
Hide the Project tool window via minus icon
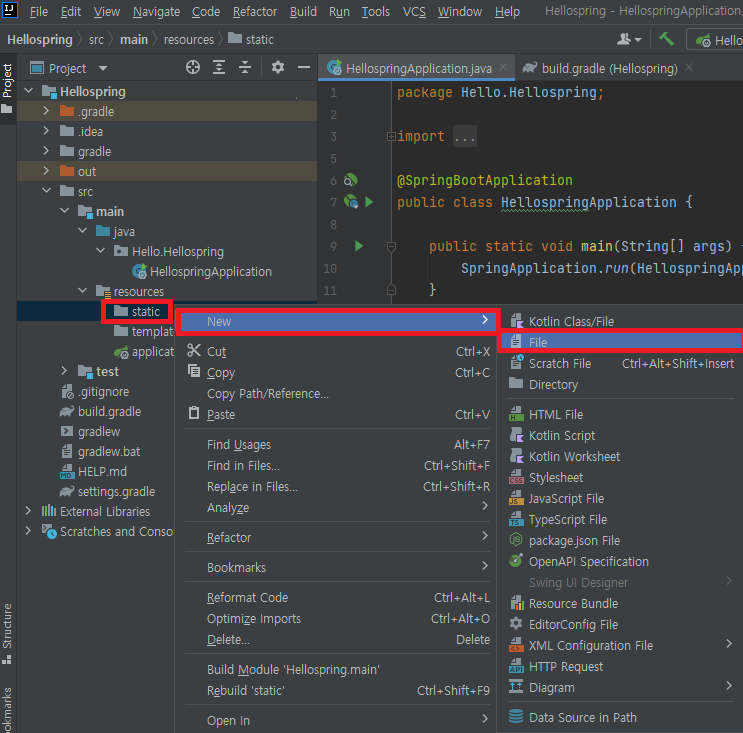point(304,68)
